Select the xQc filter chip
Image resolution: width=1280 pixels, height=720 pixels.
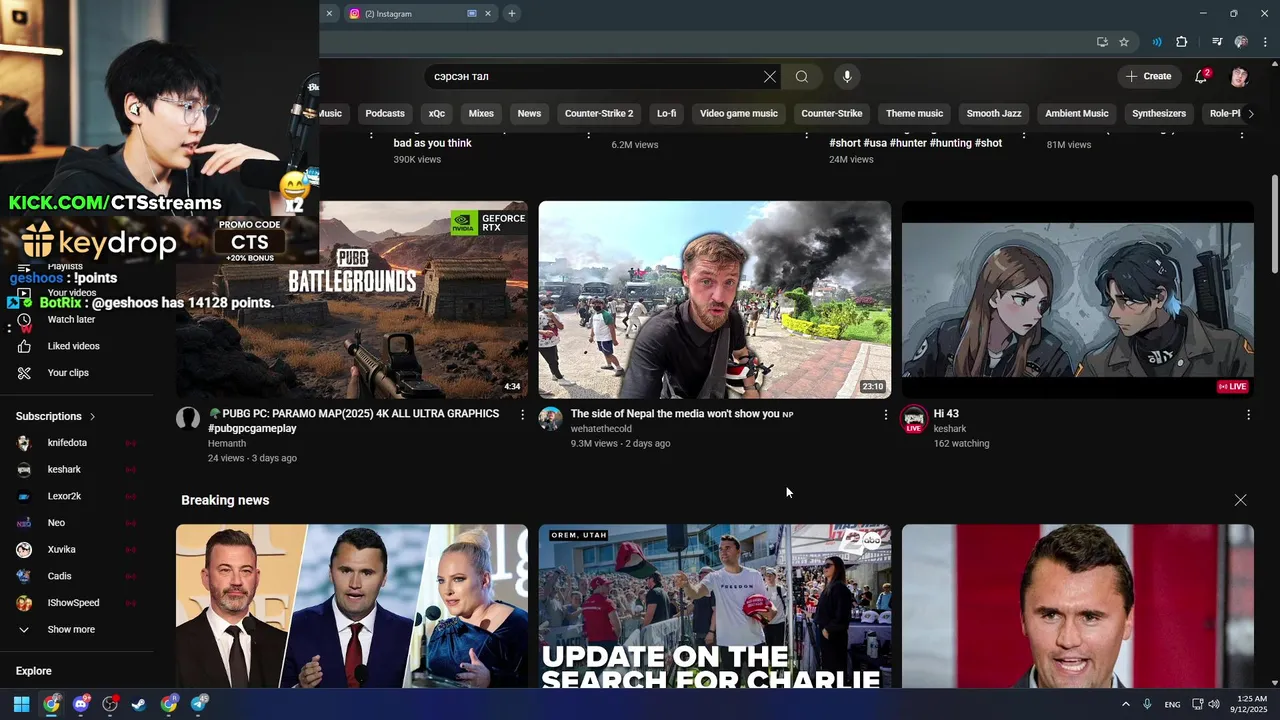(x=437, y=113)
